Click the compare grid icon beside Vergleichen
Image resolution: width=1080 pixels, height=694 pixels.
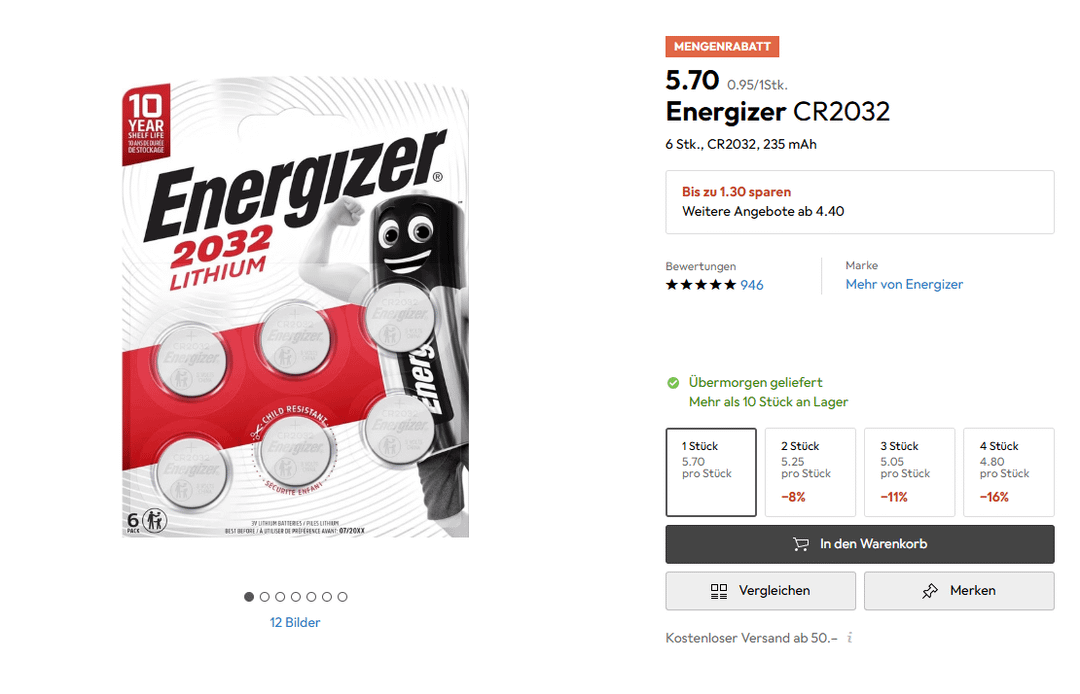pos(718,591)
